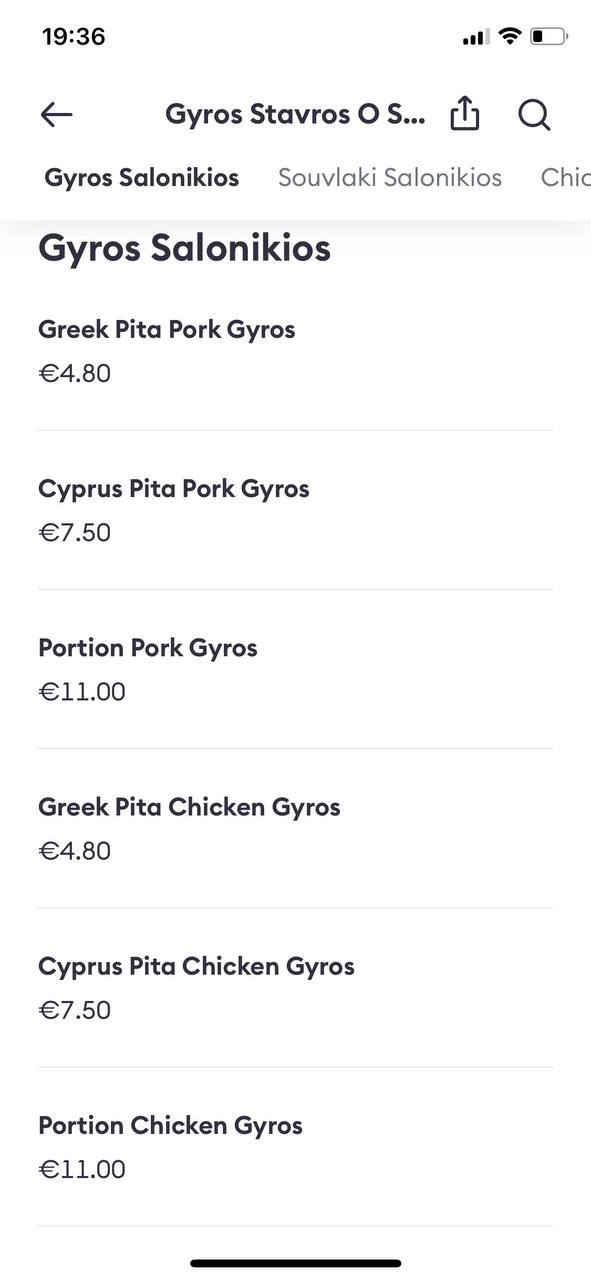The image size is (591, 1280).
Task: Switch to the partially visible Chic tab
Action: click(565, 178)
